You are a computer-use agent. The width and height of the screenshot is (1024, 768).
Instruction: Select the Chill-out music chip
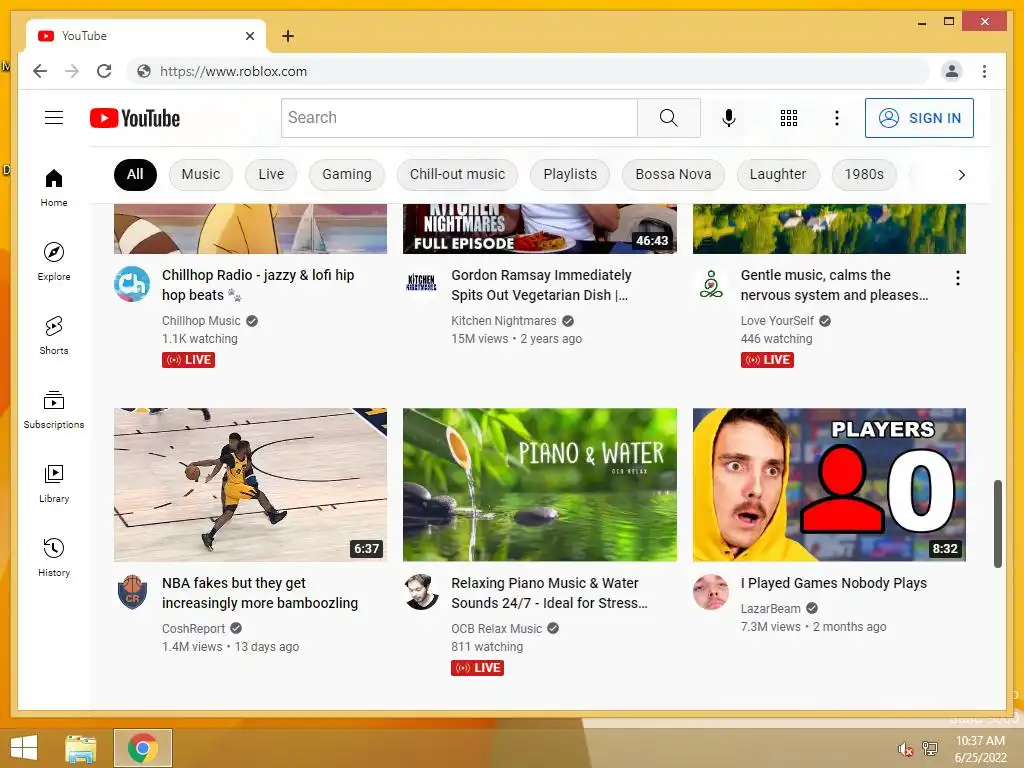click(x=457, y=174)
